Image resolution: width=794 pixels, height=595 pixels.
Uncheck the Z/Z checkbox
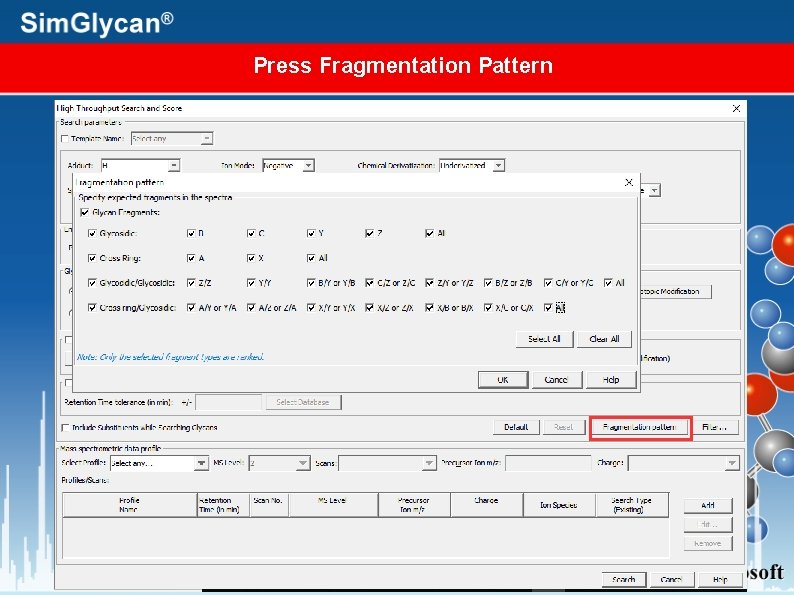point(191,283)
